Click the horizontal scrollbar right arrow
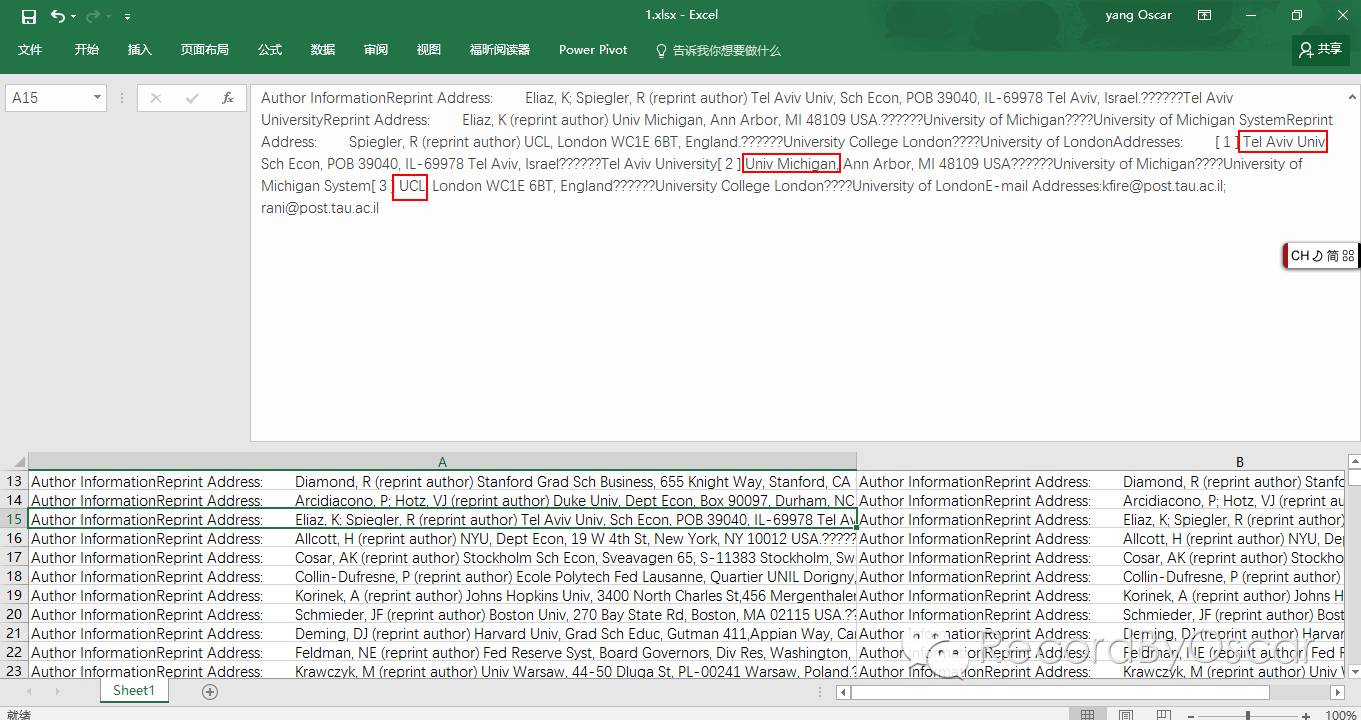 [x=1339, y=692]
